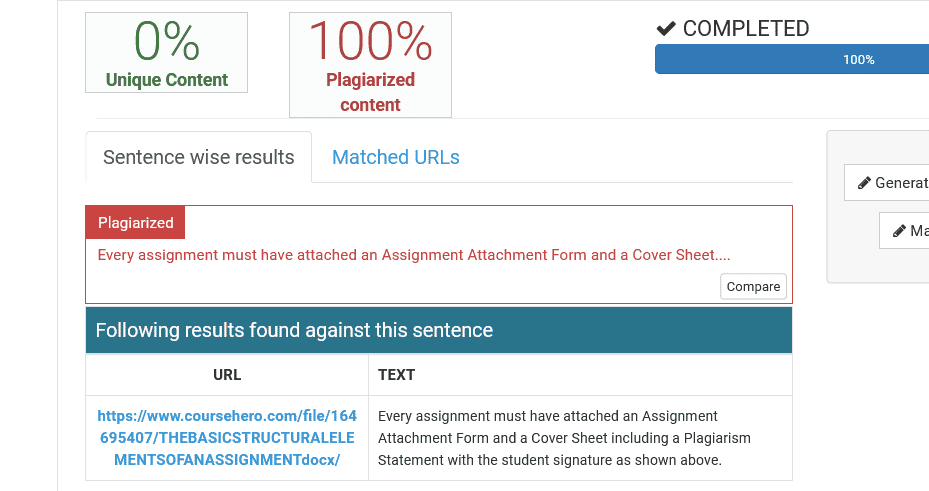Click the Following results found header
Image resolution: width=929 pixels, height=491 pixels.
[439, 330]
